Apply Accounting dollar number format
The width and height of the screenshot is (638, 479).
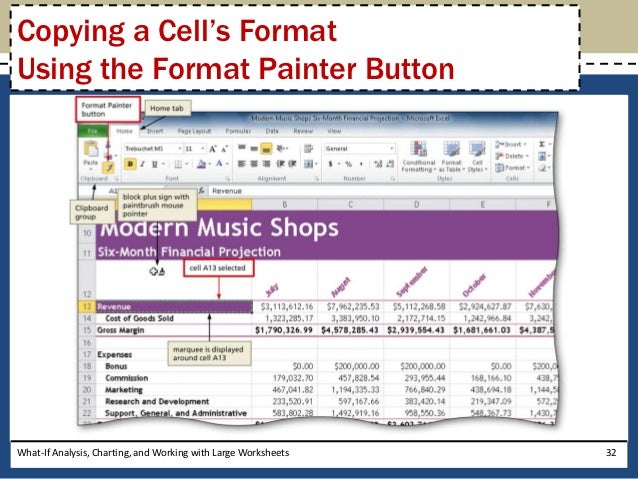(x=330, y=164)
